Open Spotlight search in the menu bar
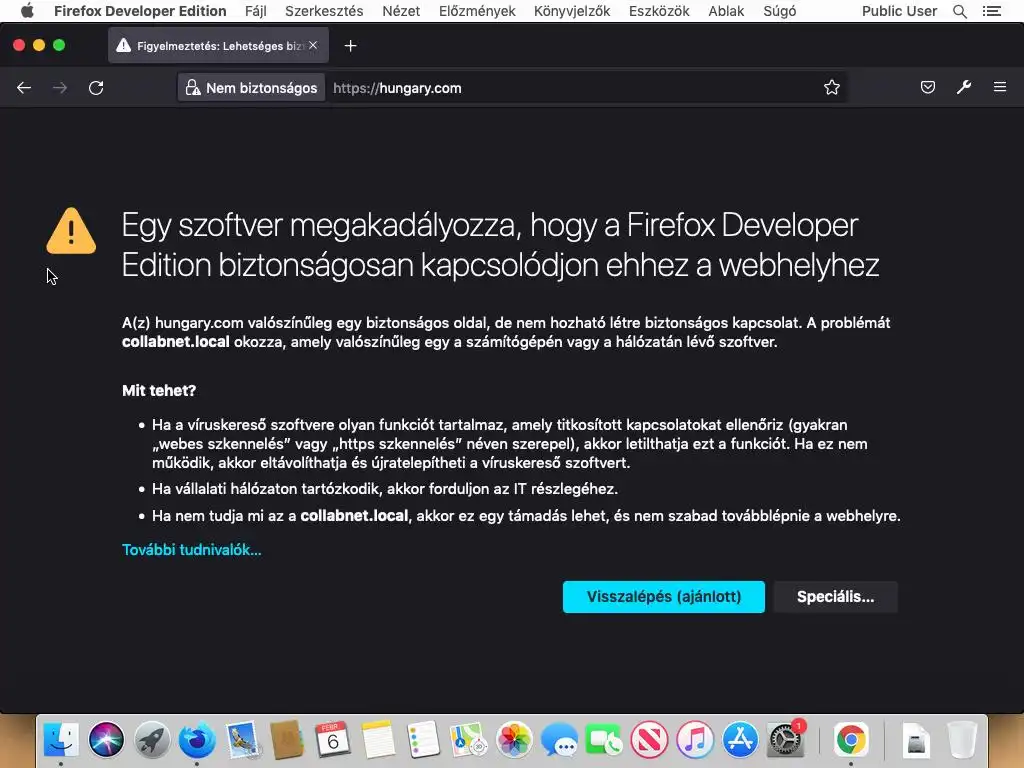This screenshot has height=768, width=1024. click(959, 11)
